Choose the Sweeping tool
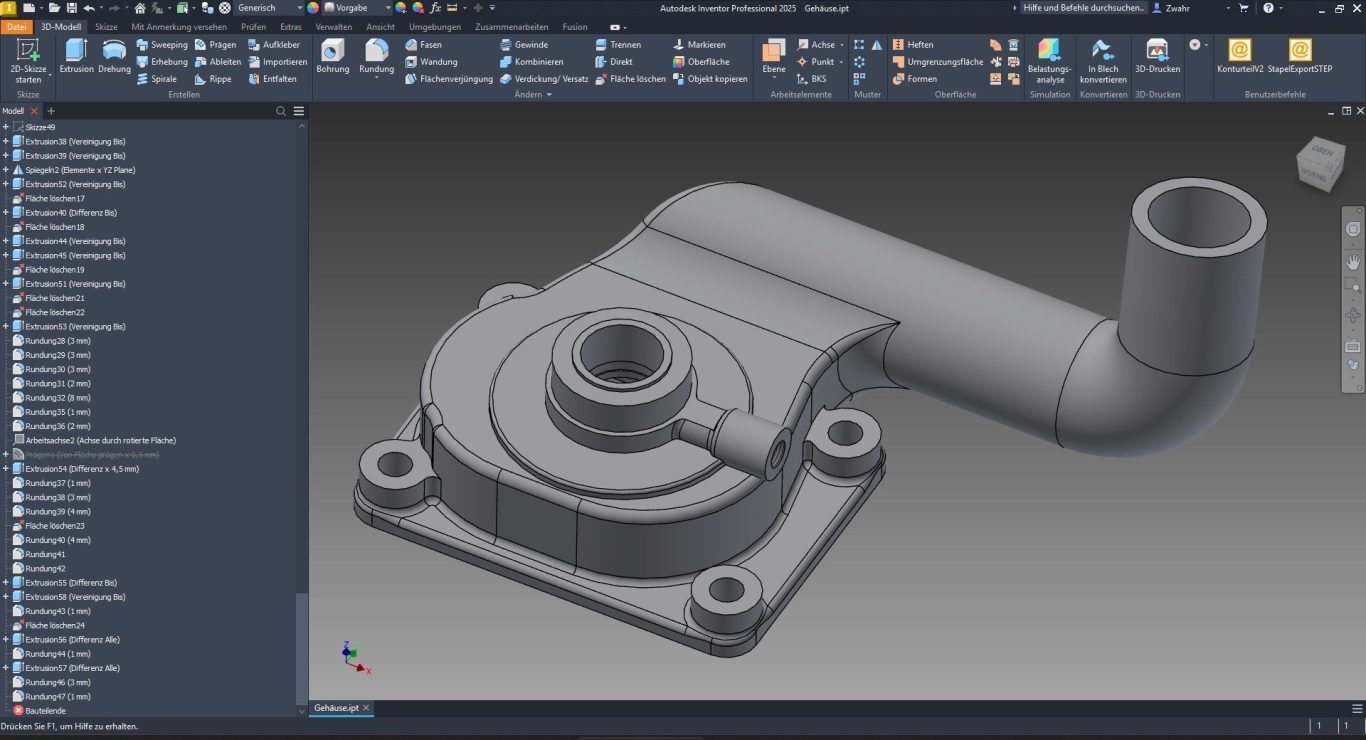Image resolution: width=1366 pixels, height=740 pixels. [x=162, y=45]
